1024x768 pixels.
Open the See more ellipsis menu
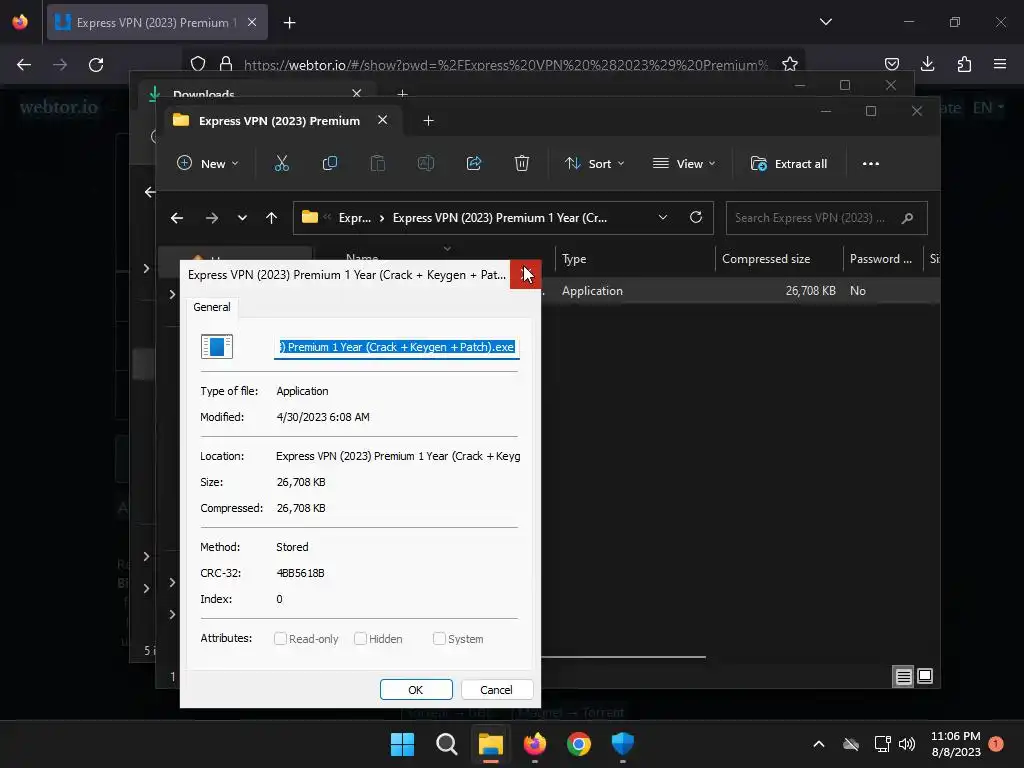tap(871, 163)
